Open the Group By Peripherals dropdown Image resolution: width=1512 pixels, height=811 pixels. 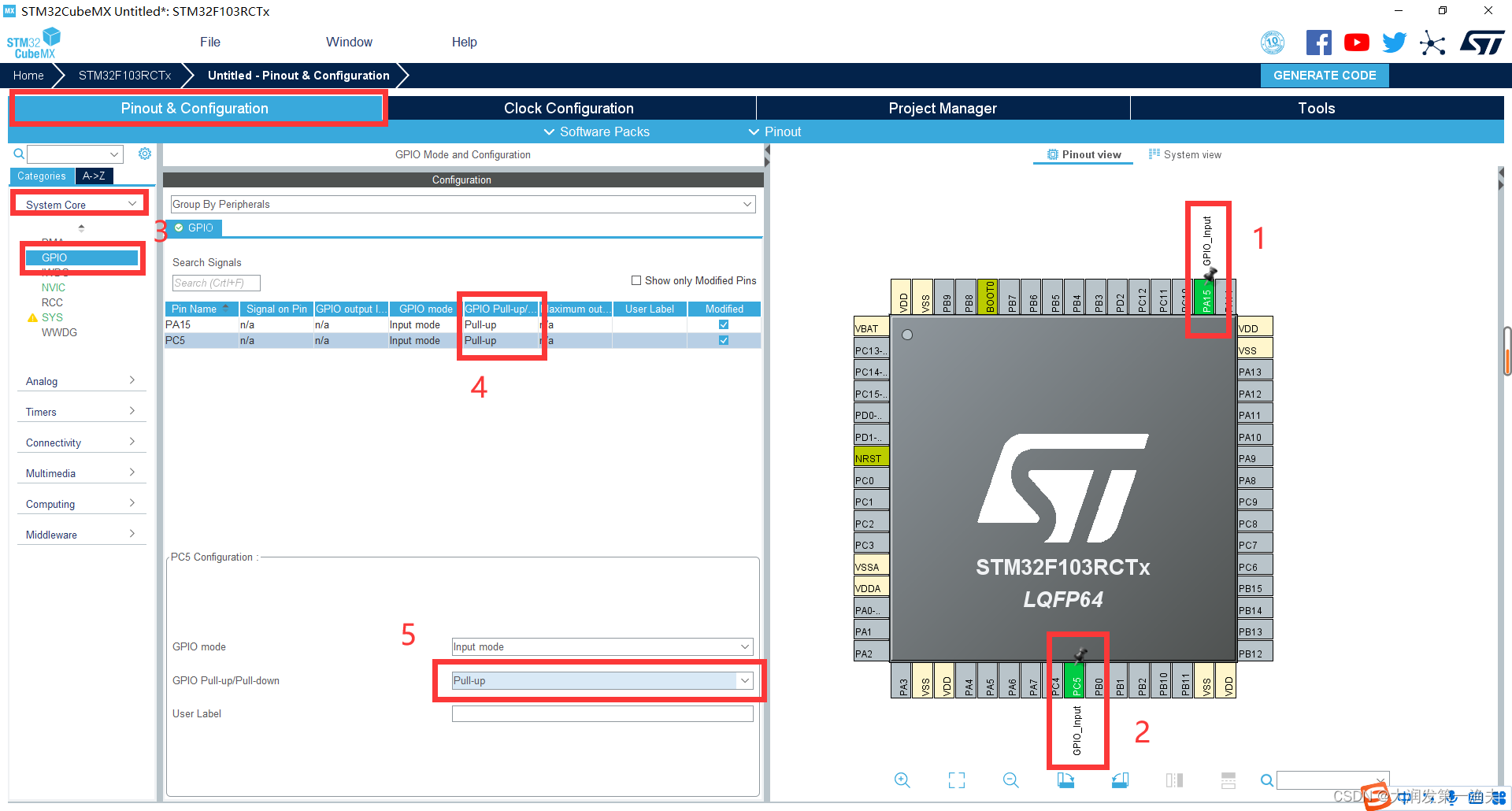(x=746, y=204)
